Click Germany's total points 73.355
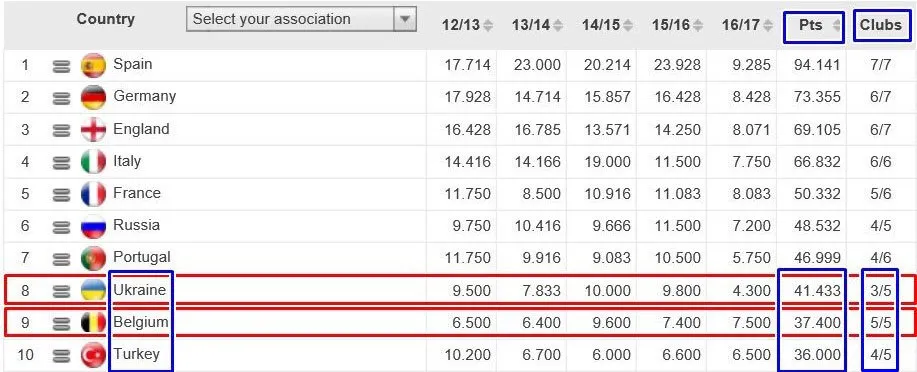This screenshot has width=917, height=372. click(x=817, y=97)
